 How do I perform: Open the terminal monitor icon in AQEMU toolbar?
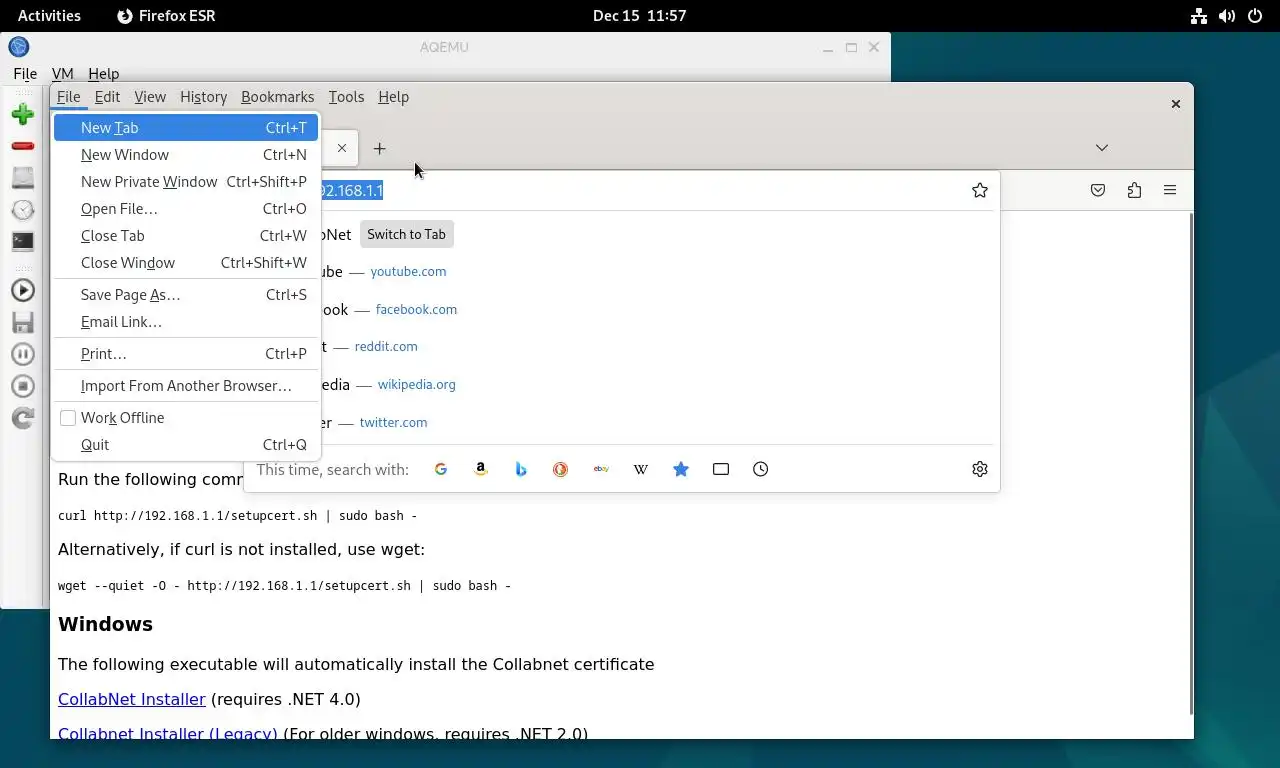pyautogui.click(x=23, y=241)
